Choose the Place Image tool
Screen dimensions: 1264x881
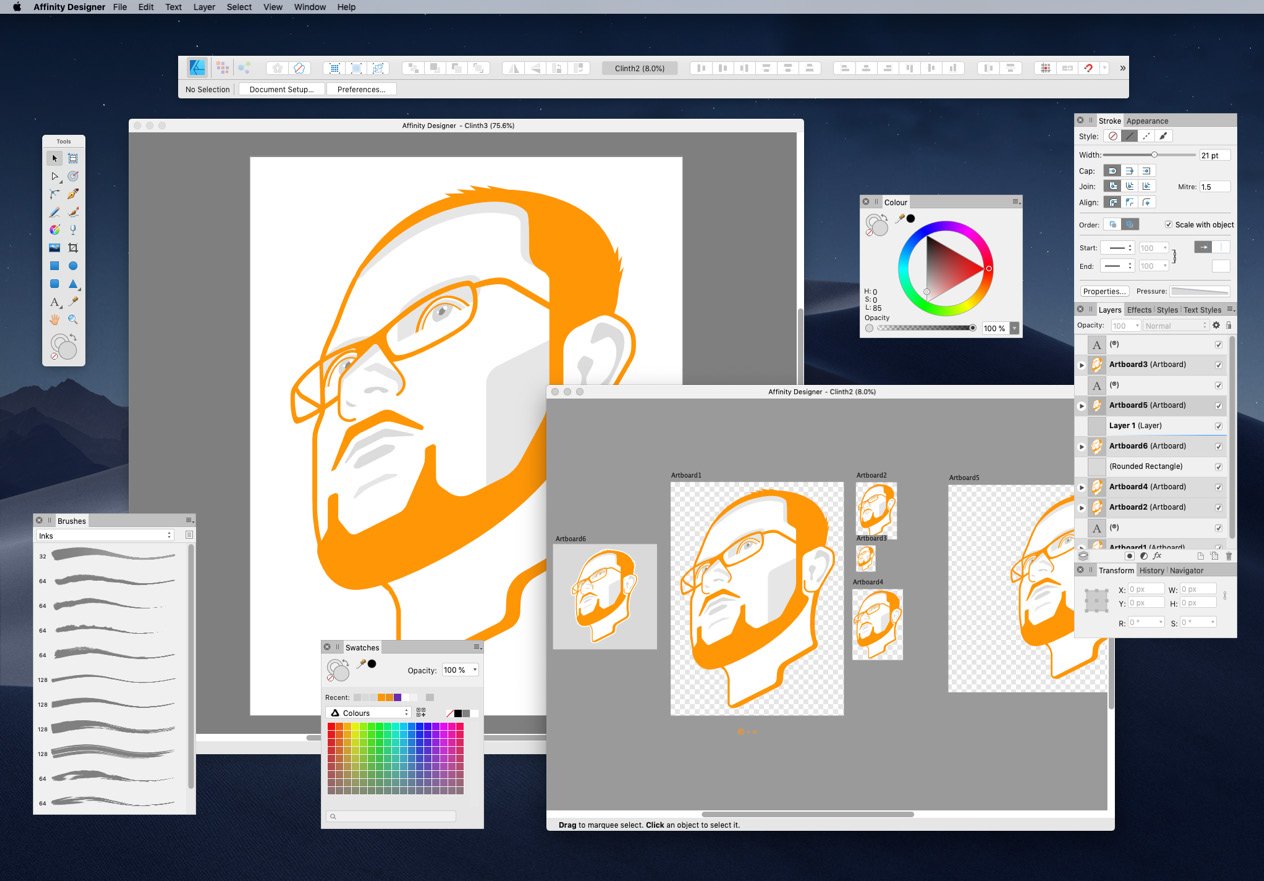[x=55, y=248]
